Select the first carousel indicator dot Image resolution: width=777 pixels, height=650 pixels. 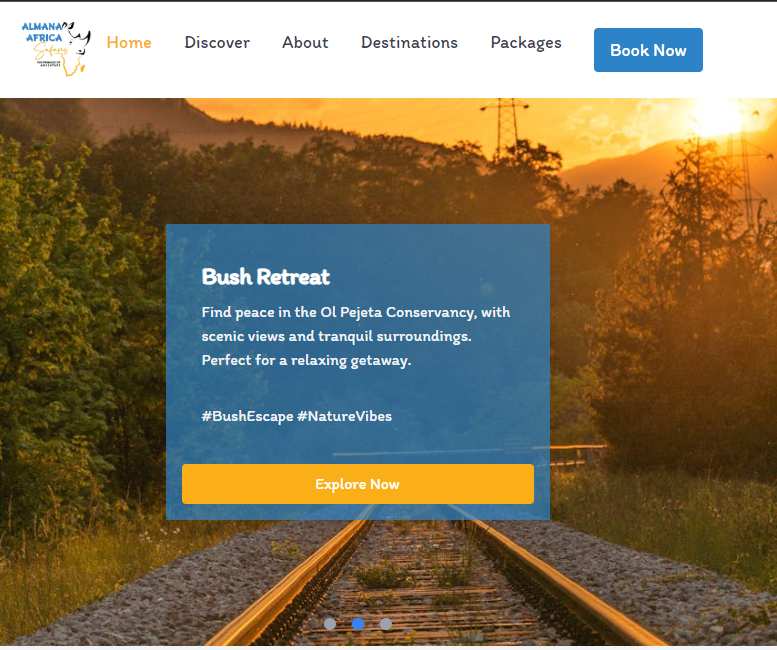point(330,624)
